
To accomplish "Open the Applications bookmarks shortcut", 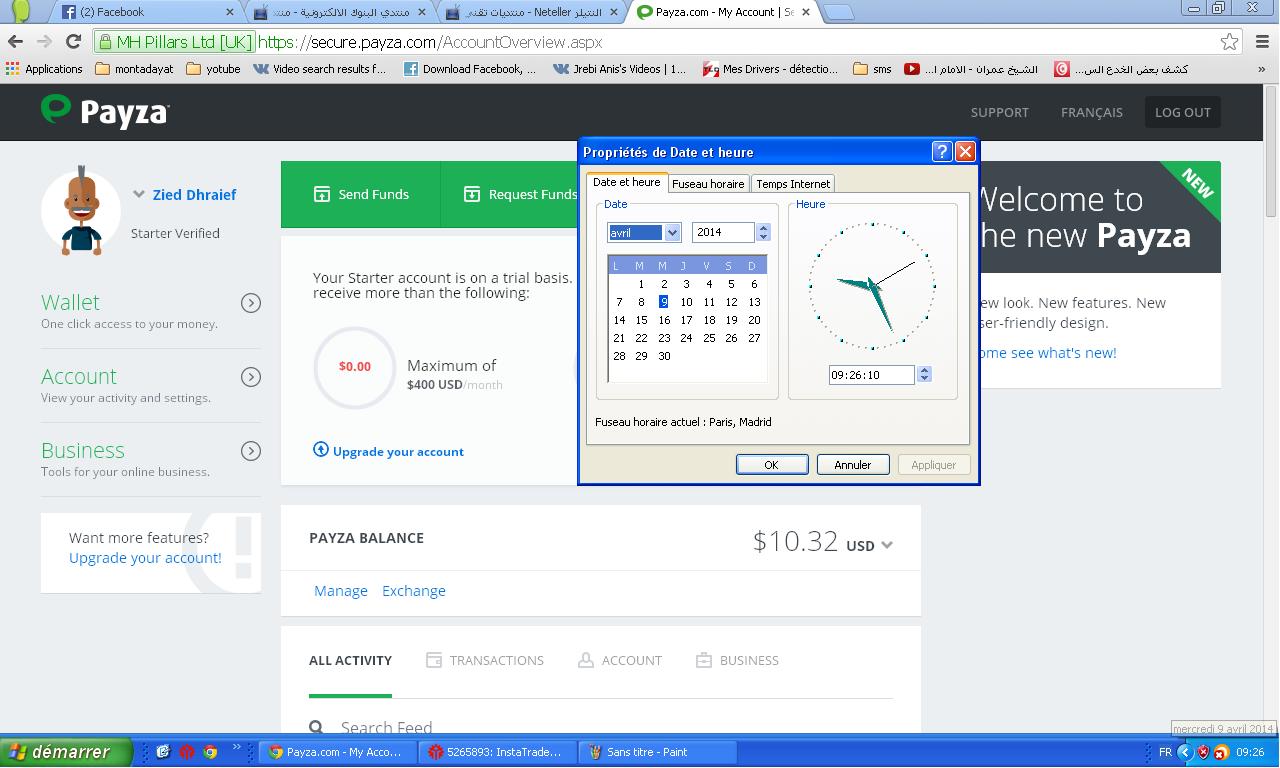I will pos(44,69).
